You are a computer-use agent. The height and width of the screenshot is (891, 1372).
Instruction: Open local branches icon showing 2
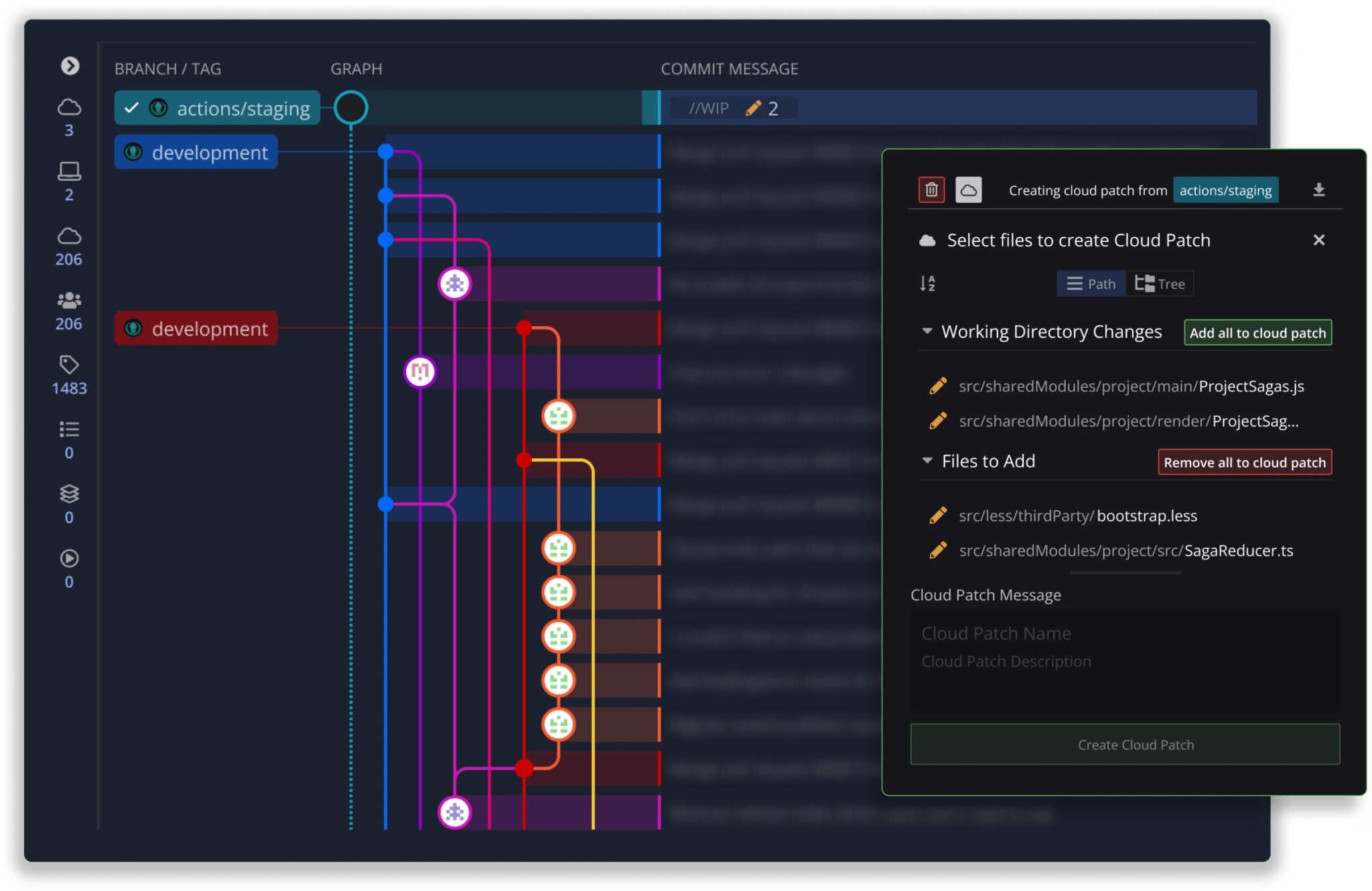click(69, 172)
